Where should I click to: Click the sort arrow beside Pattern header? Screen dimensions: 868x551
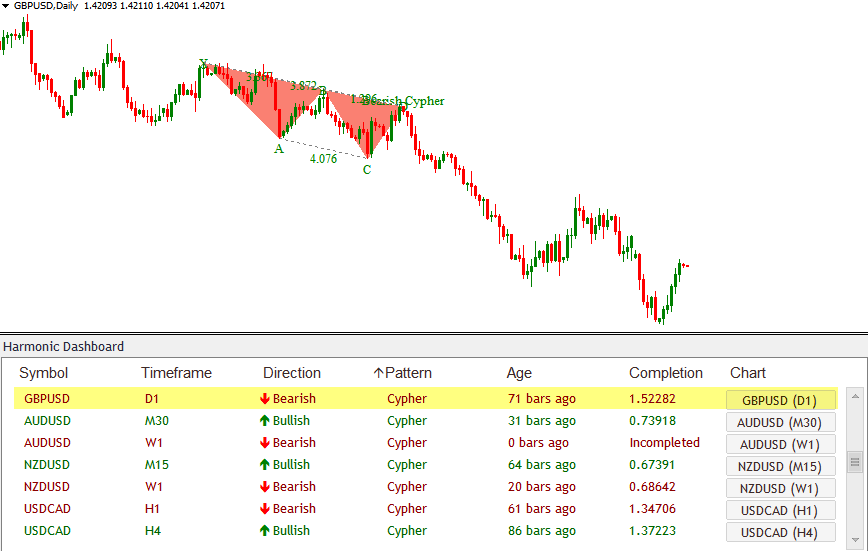(x=378, y=373)
